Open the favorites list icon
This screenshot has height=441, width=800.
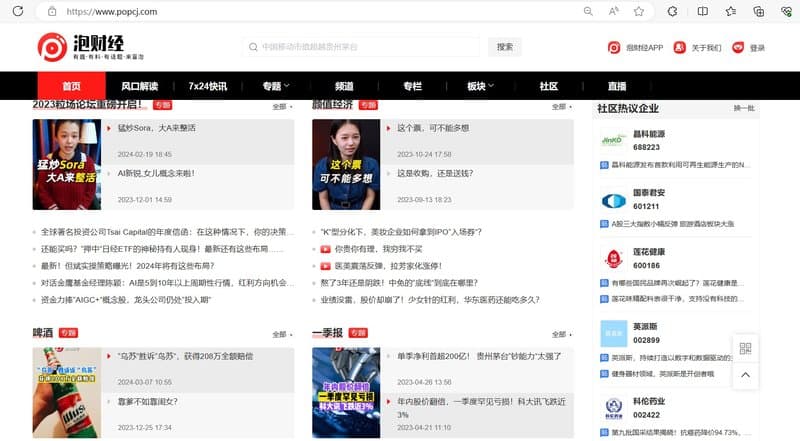(x=731, y=11)
